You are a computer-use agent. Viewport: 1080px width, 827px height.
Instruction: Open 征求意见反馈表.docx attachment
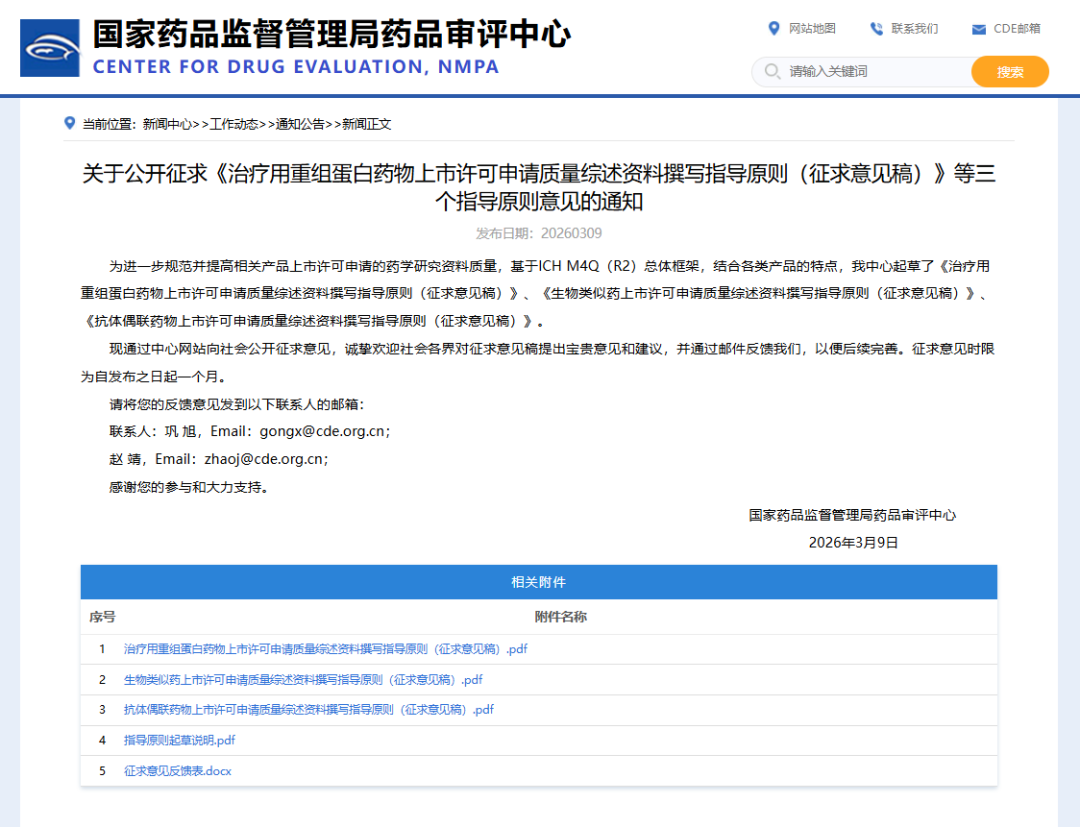(x=178, y=771)
